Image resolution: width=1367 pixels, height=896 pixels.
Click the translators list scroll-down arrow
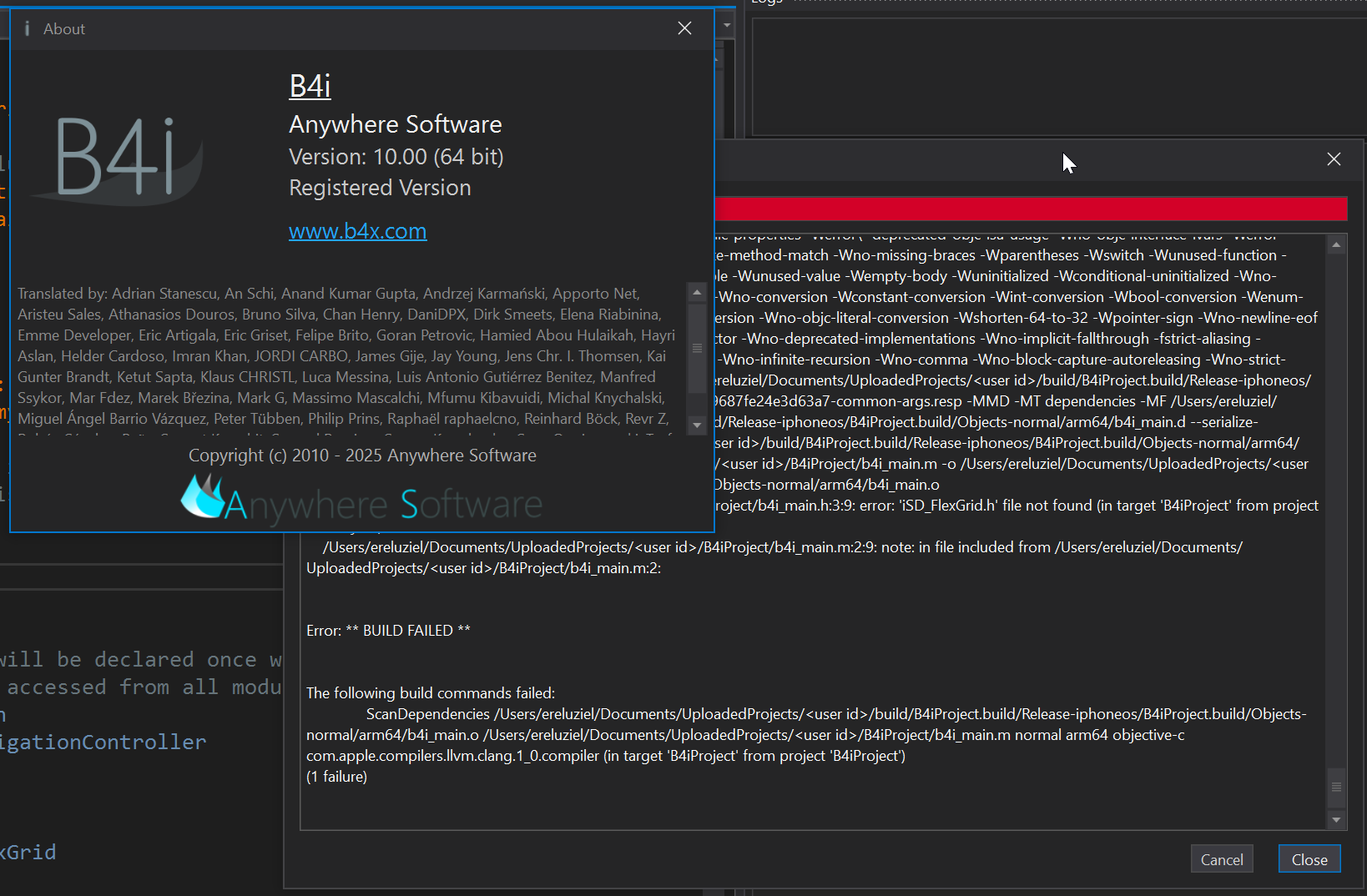click(697, 425)
